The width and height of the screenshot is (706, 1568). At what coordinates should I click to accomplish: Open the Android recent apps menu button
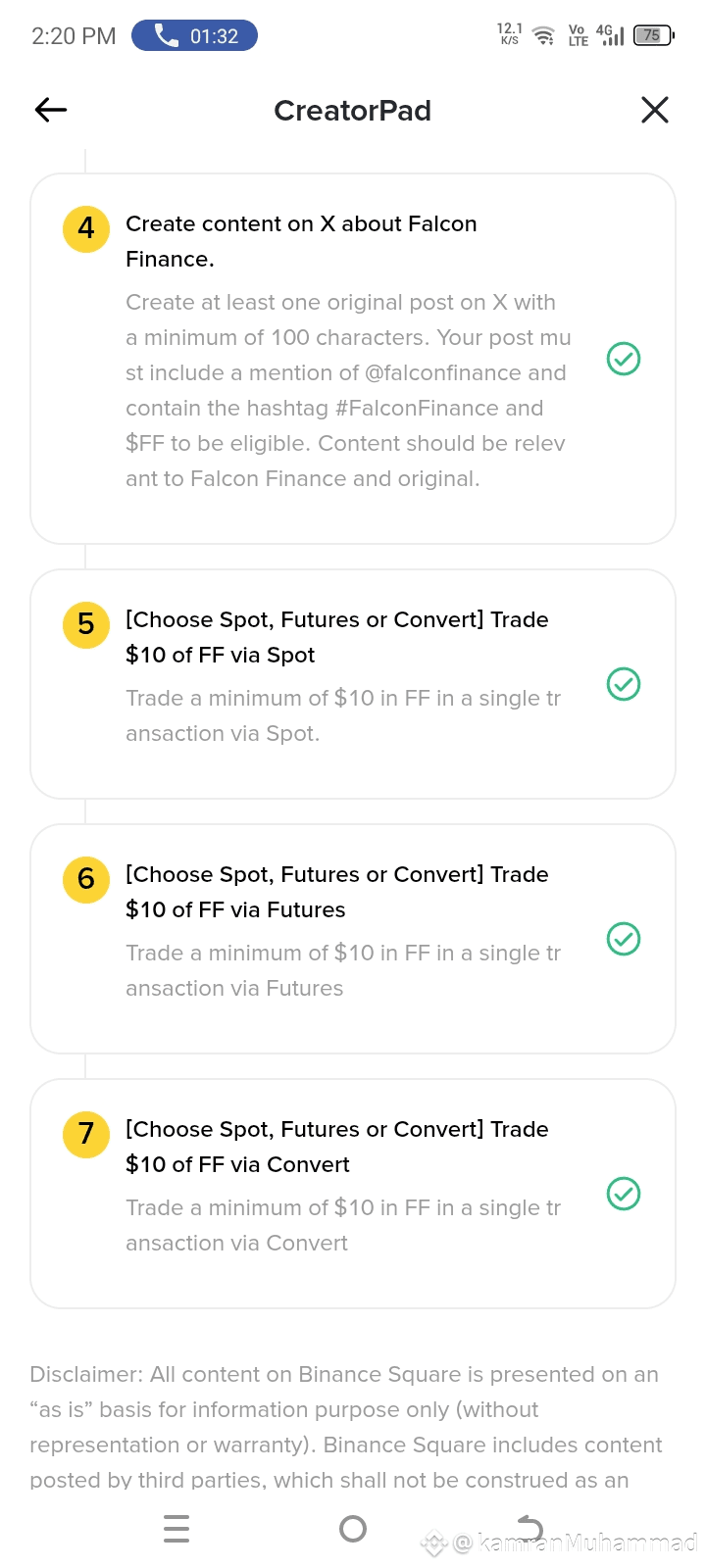pyautogui.click(x=176, y=1529)
